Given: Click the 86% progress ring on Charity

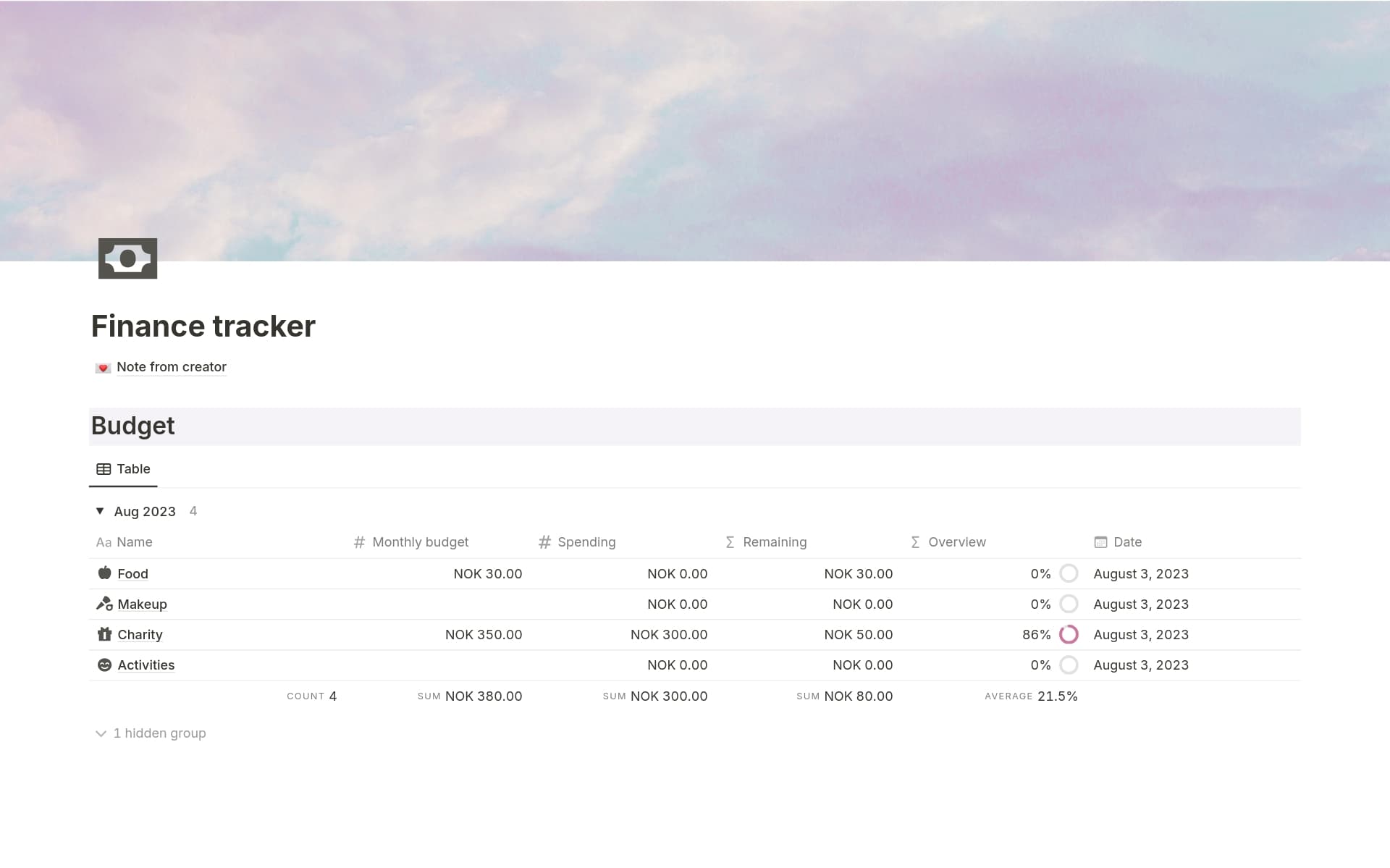Looking at the screenshot, I should 1069,634.
